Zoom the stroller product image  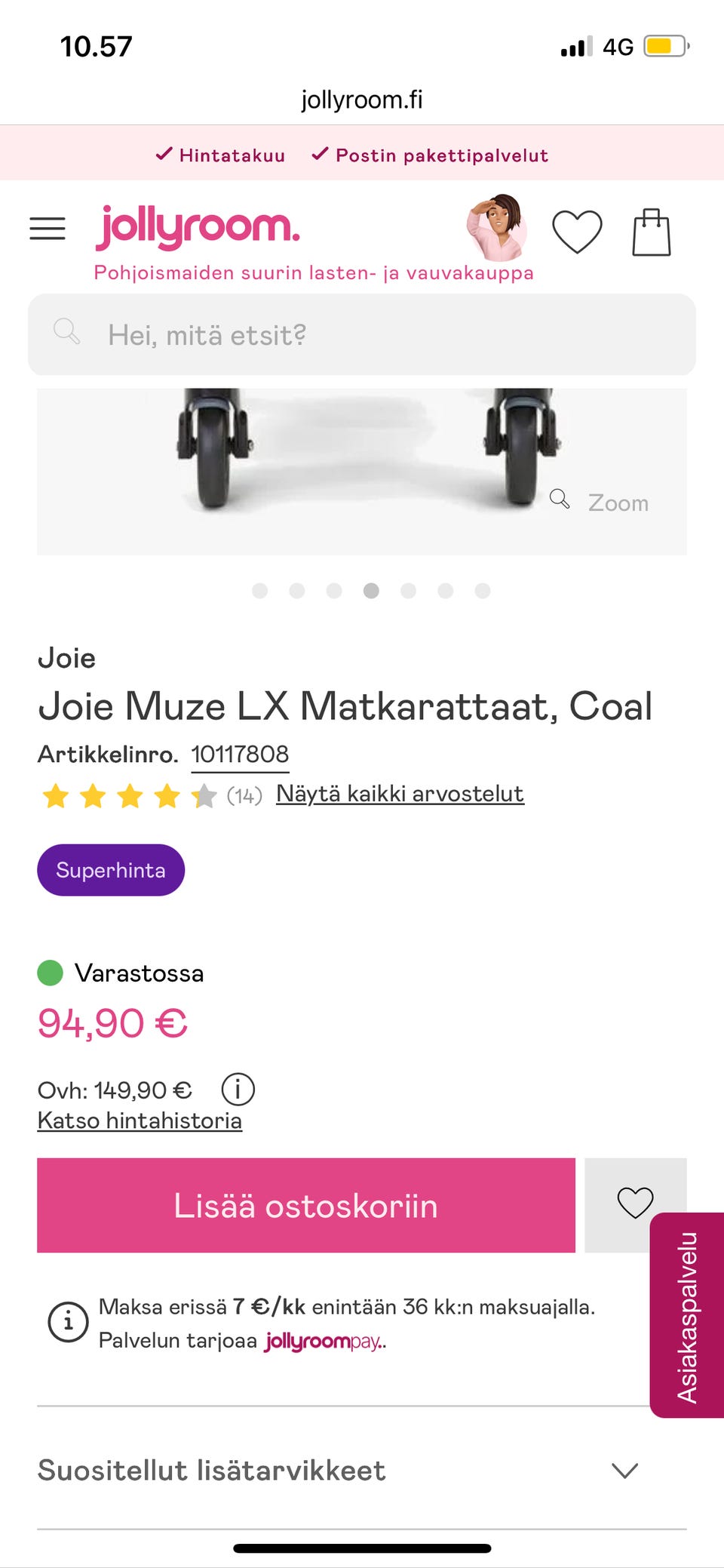click(x=601, y=502)
